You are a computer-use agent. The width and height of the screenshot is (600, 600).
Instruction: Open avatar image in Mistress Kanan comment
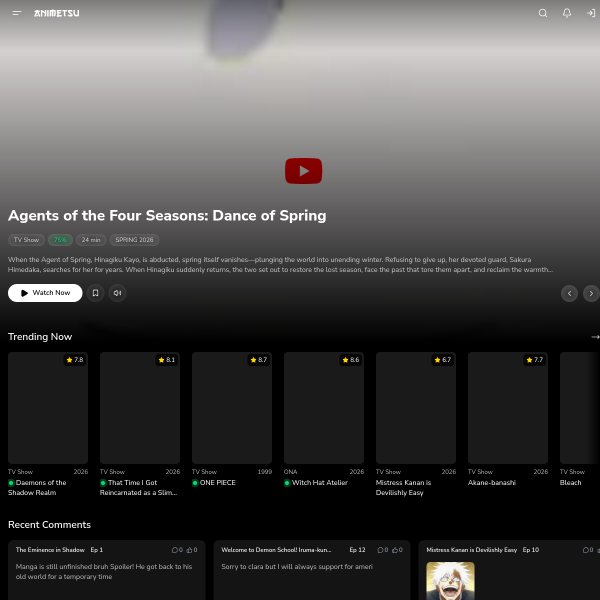(450, 581)
